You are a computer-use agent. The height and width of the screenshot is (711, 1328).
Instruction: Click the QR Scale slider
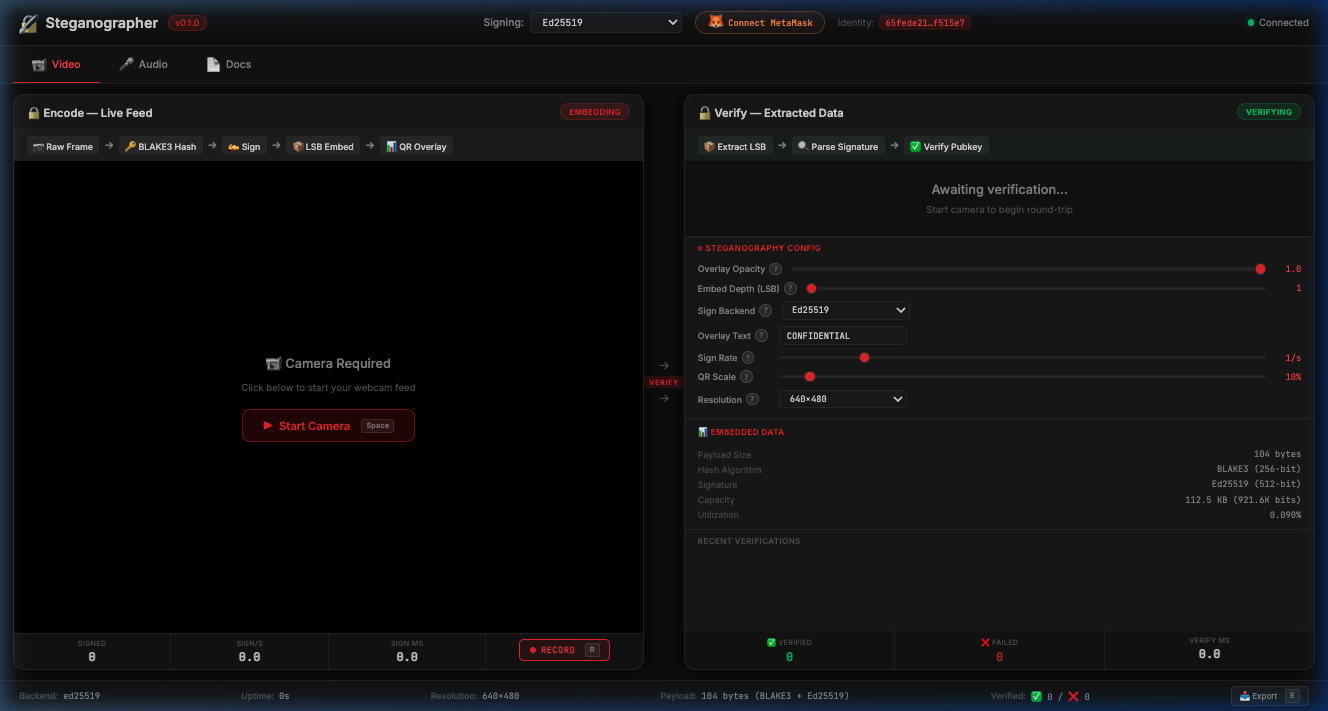[x=1022, y=377]
